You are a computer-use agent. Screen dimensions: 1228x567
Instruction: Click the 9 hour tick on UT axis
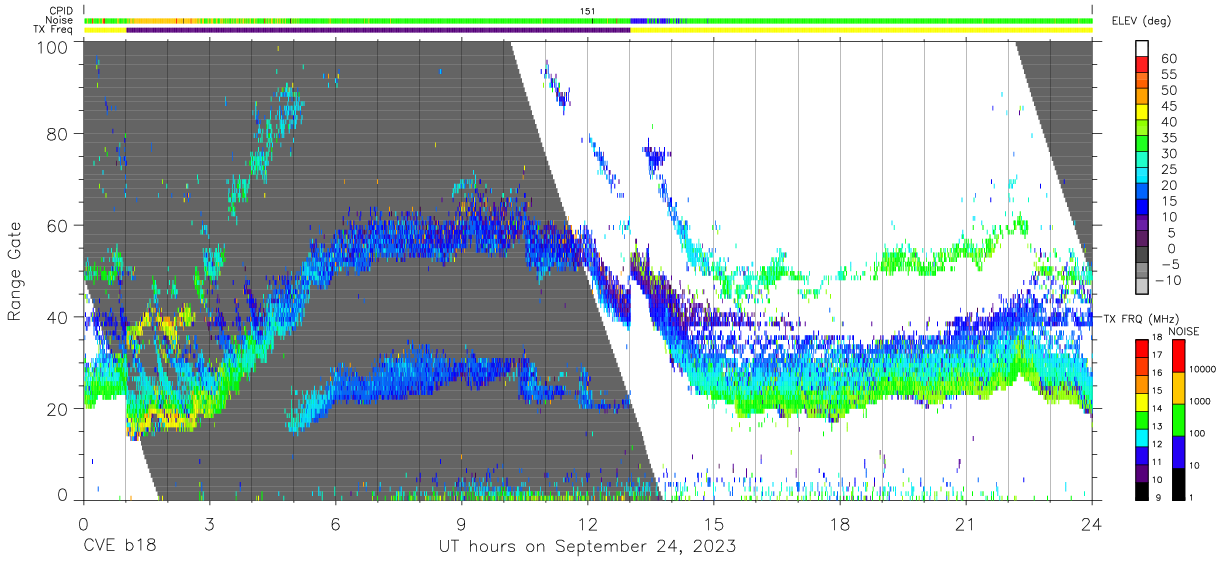coord(461,523)
